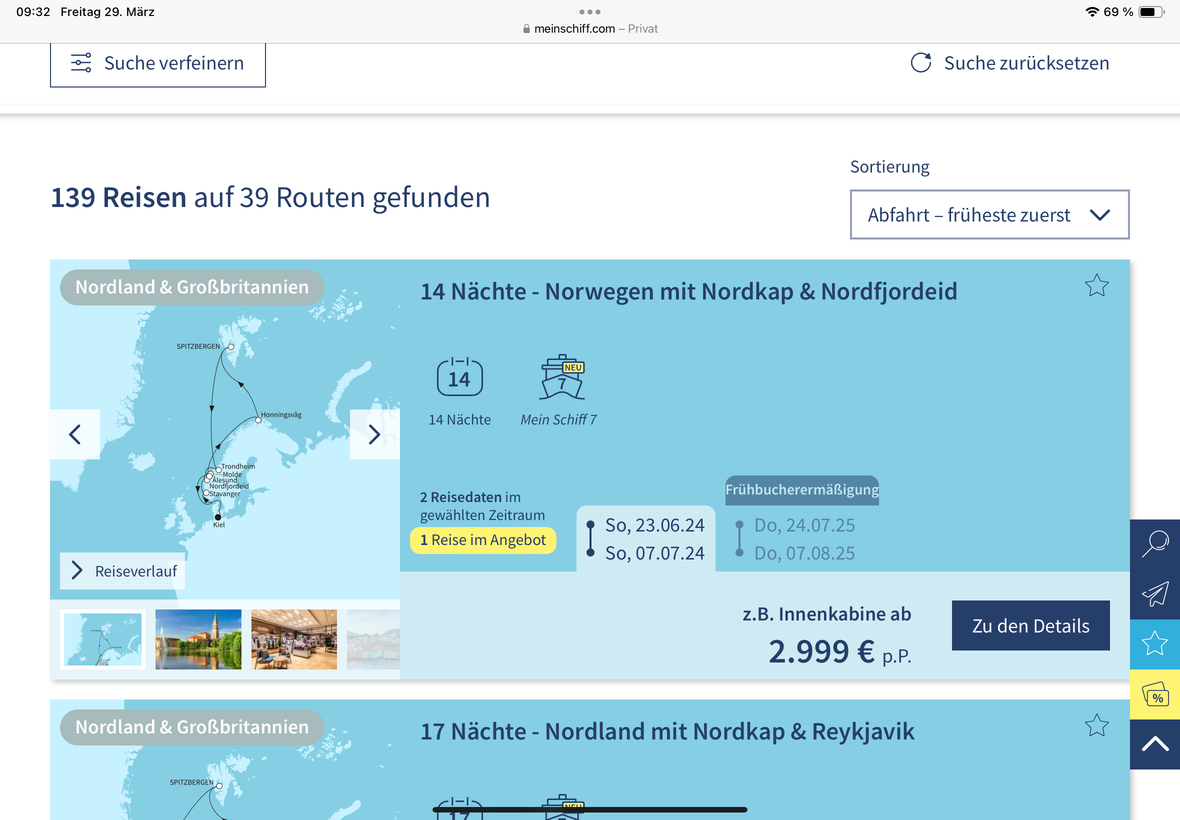The width and height of the screenshot is (1180, 820).
Task: Reset search via Suche zurücksetzen
Action: 1010,63
